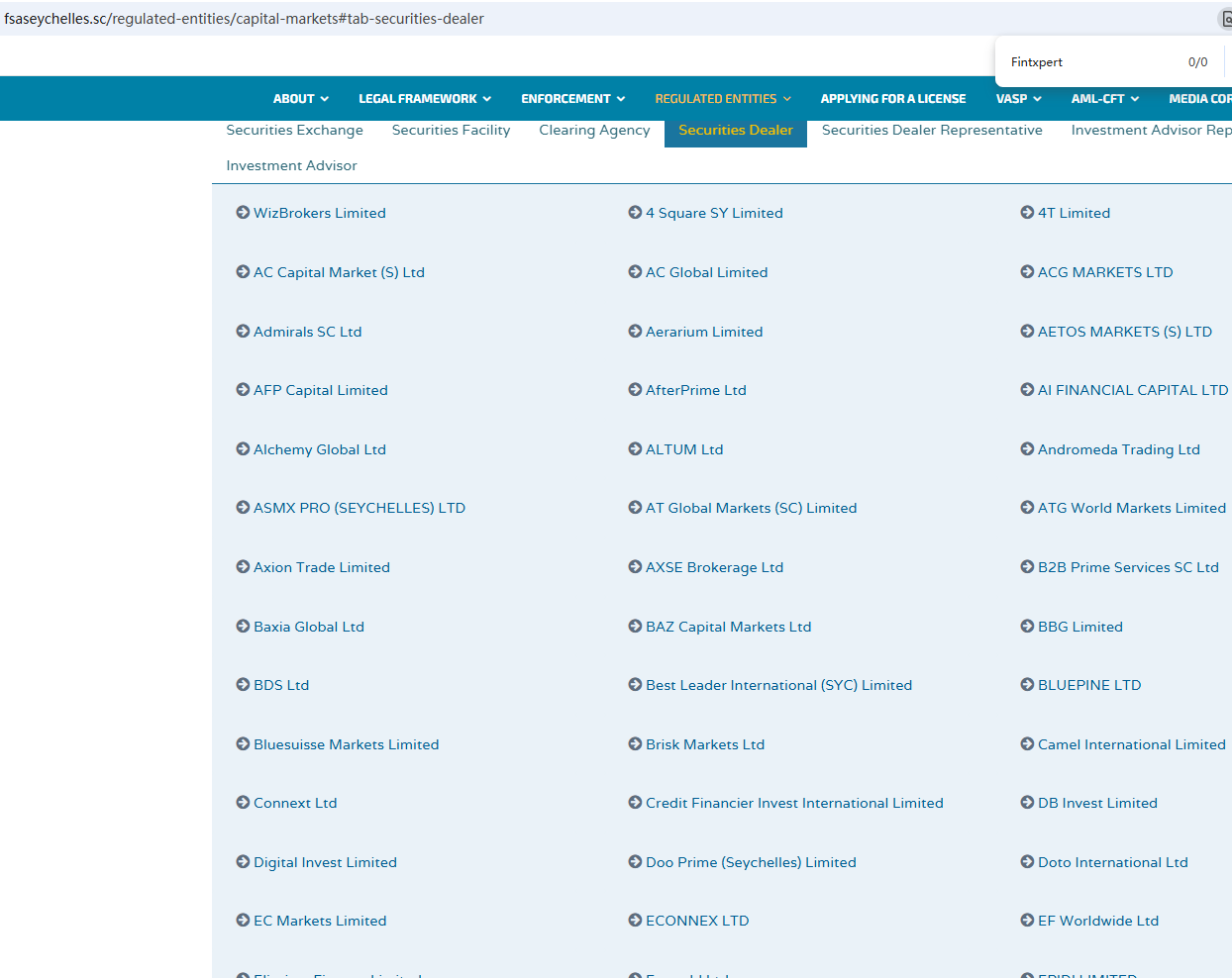Open the Admirals SC Ltd link
Viewport: 1232px width, 978px height.
(307, 332)
